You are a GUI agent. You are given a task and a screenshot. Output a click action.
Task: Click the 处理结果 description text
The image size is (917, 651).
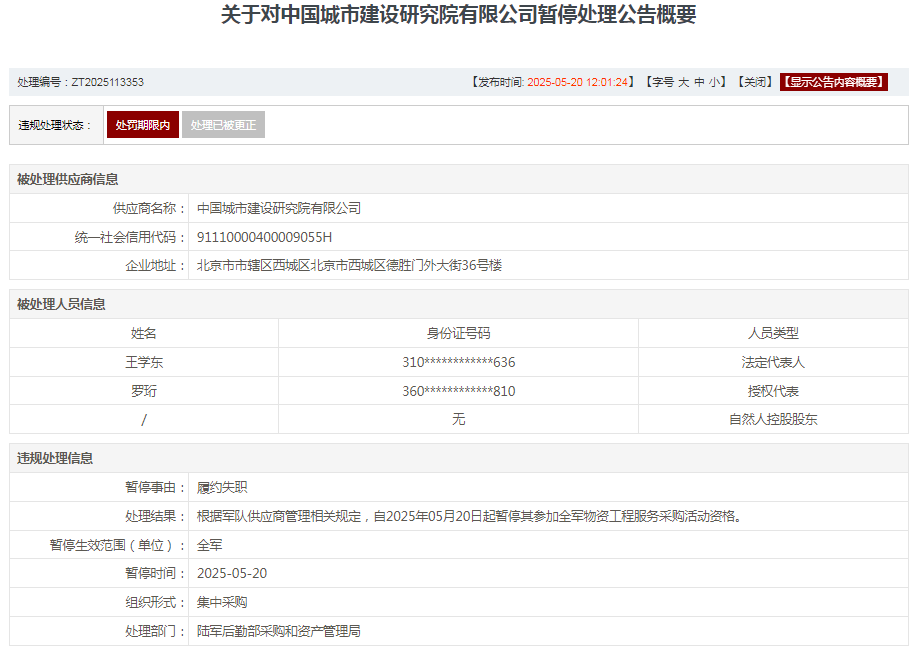click(x=470, y=516)
